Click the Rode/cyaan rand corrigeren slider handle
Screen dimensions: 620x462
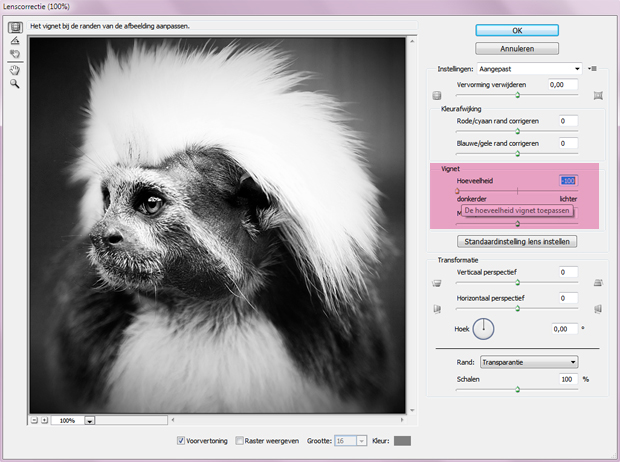pyautogui.click(x=517, y=131)
